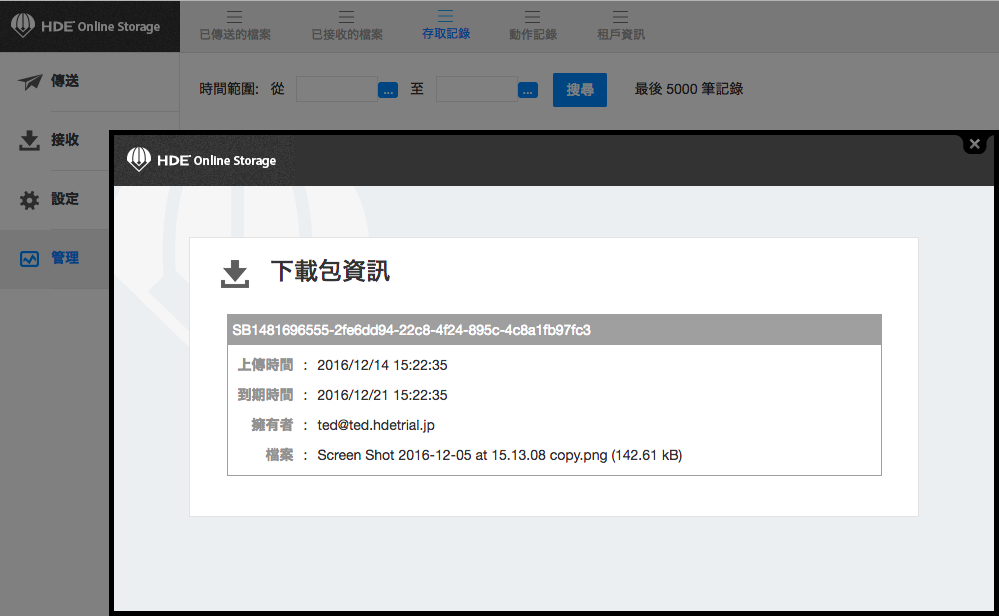Click the hamburger icon above 動作記錄

pyautogui.click(x=533, y=17)
